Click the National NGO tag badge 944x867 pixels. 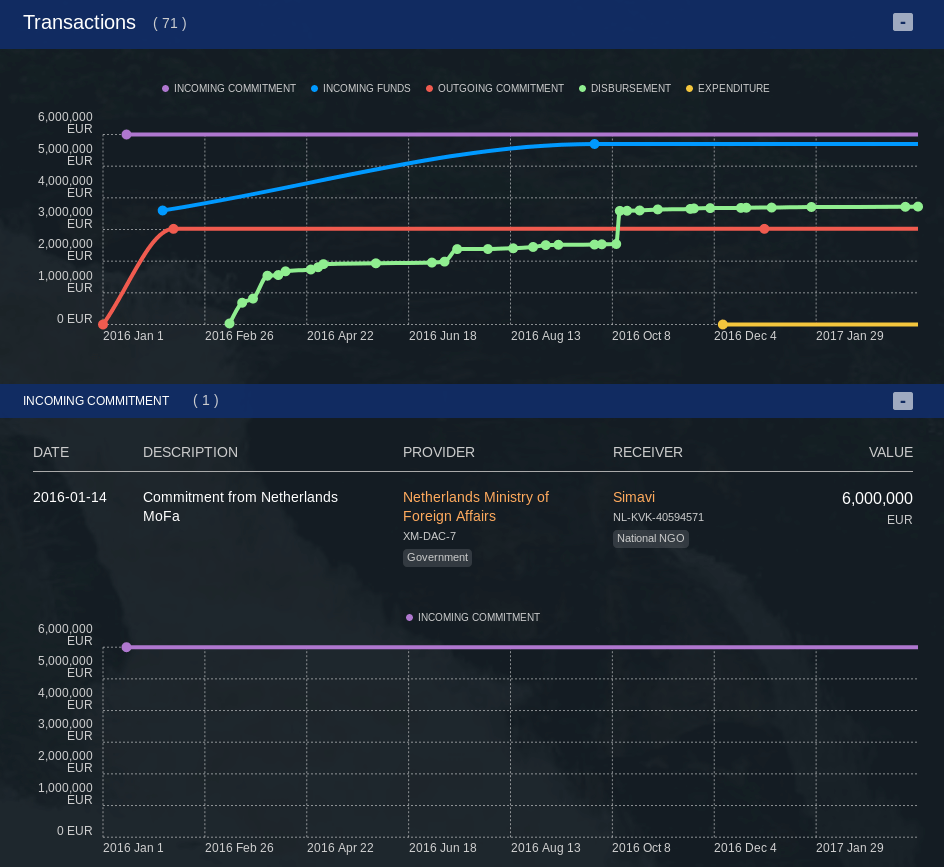(650, 538)
